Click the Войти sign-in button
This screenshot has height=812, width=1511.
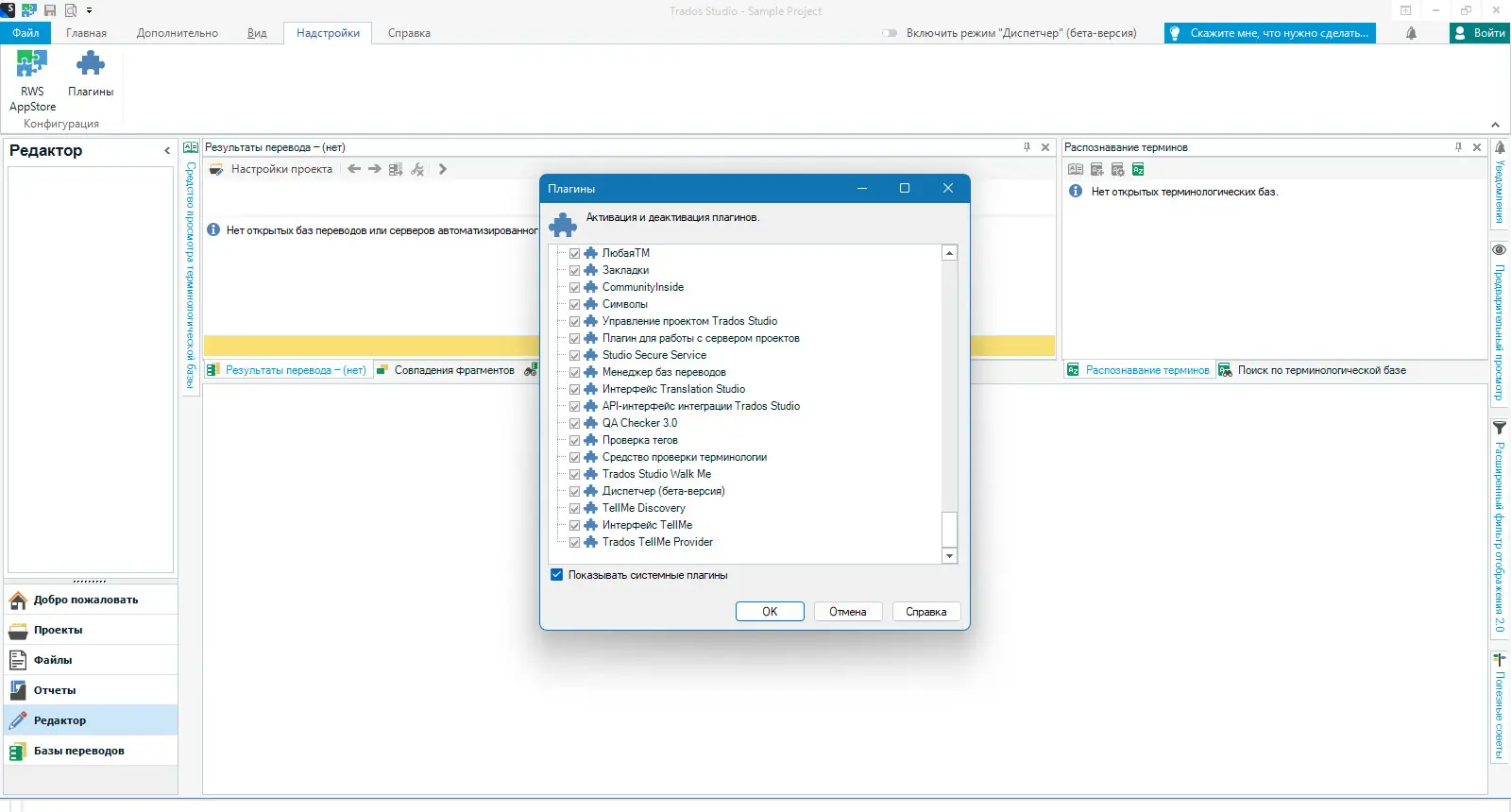[x=1480, y=33]
